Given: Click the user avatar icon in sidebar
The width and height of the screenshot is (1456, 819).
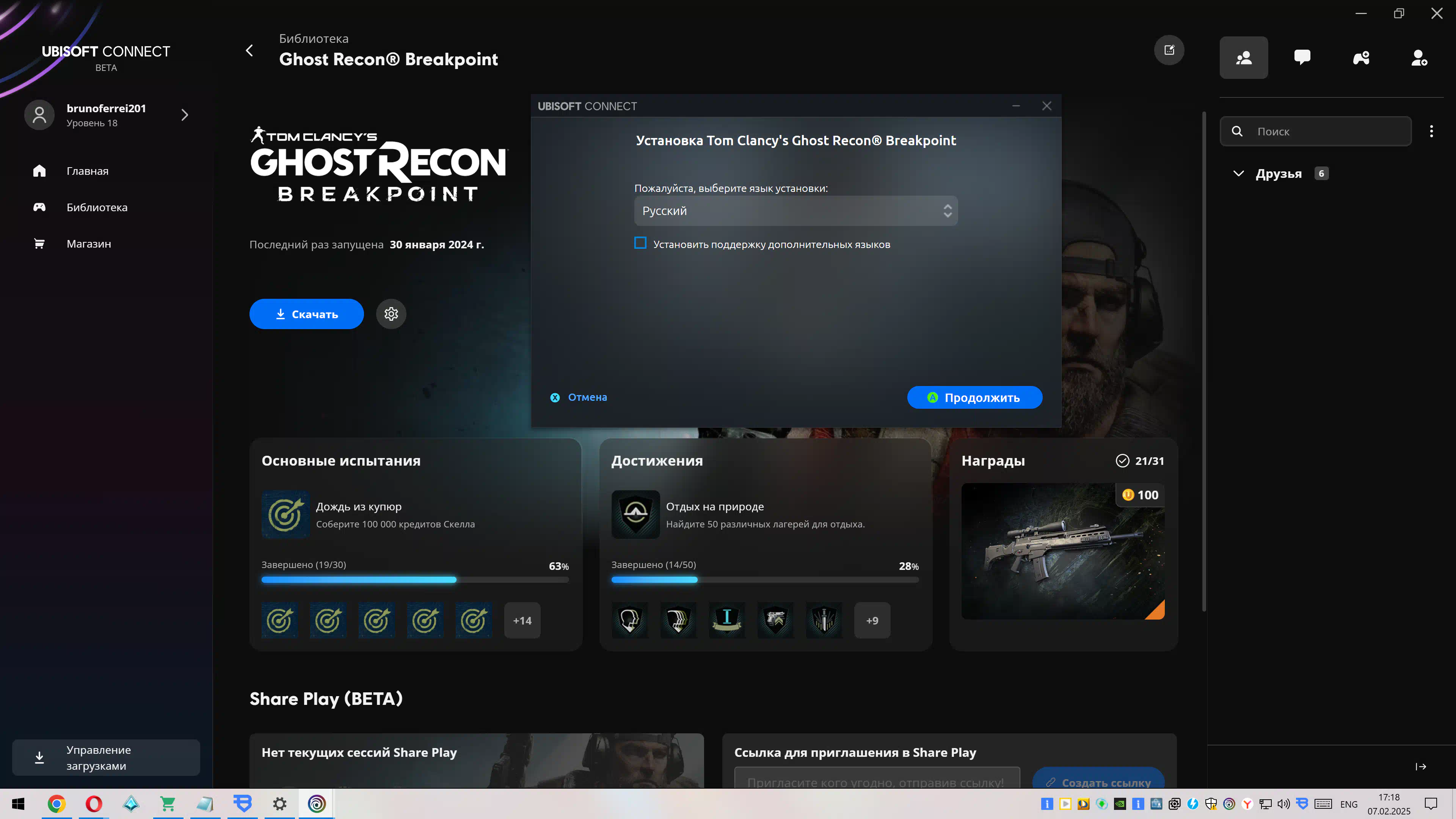Looking at the screenshot, I should click(x=39, y=115).
